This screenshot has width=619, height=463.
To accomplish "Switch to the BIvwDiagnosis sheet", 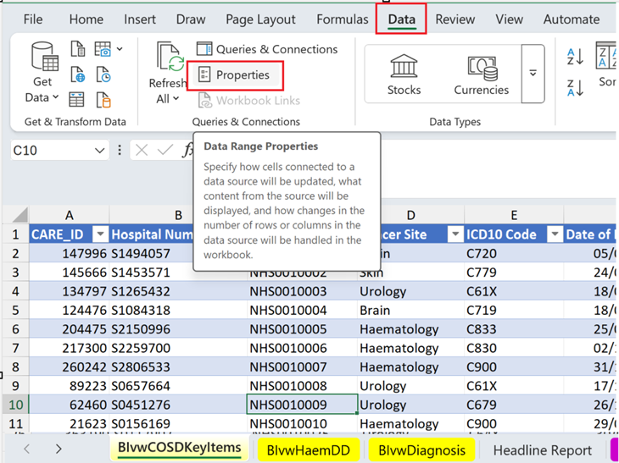I will click(422, 450).
